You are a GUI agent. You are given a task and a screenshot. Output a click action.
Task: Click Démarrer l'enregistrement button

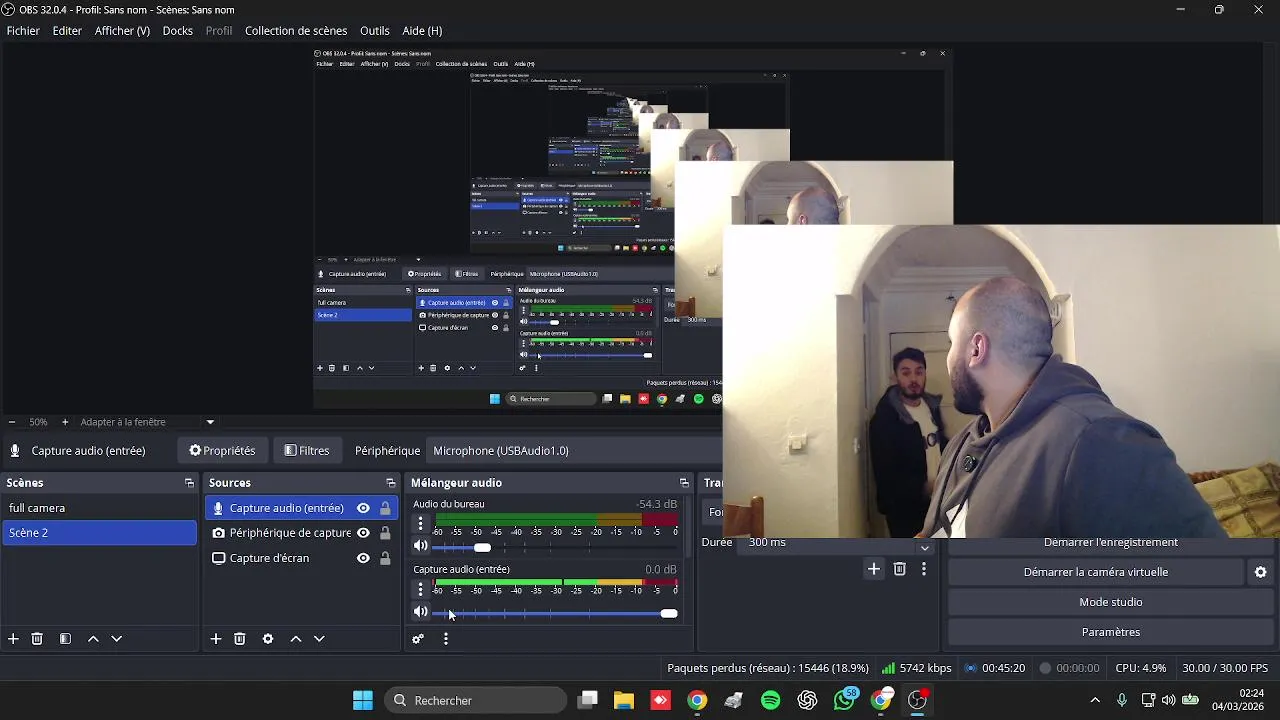click(1110, 543)
